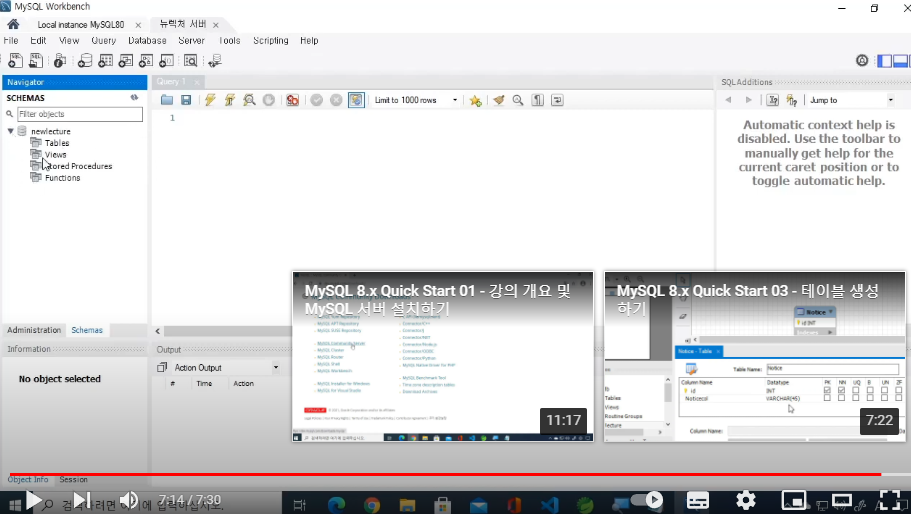Screen dimensions: 911x514
Task: Open Quick Start 03 suggested video
Action: [755, 356]
